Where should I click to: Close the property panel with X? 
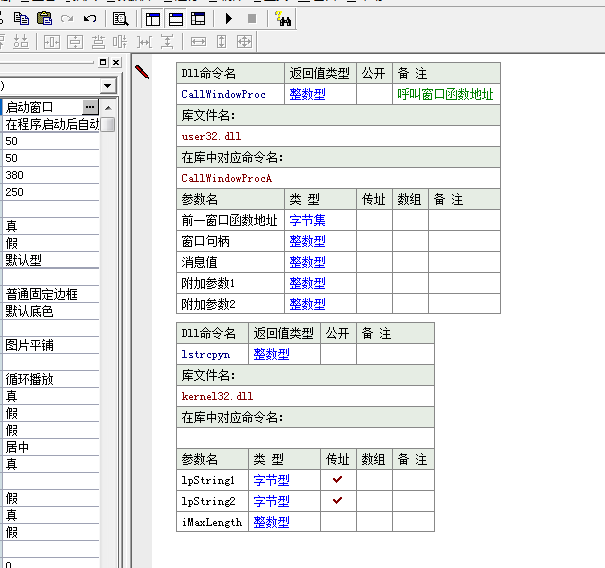[x=116, y=62]
